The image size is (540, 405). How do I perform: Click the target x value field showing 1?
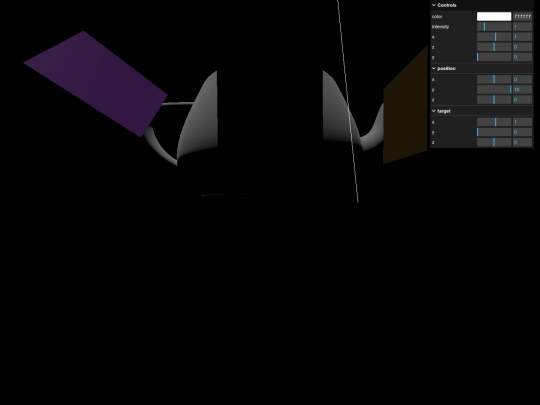tap(522, 122)
